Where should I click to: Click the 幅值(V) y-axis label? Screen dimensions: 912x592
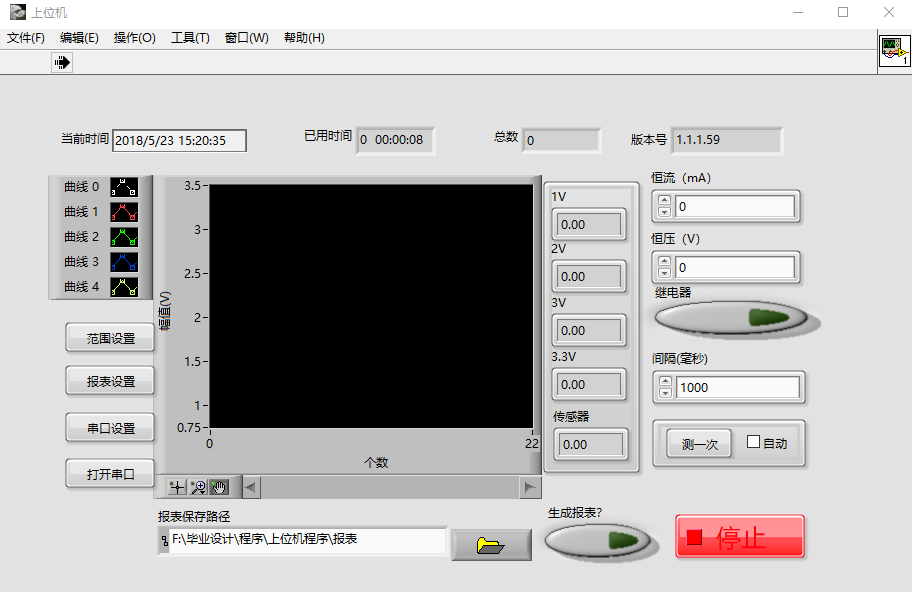pyautogui.click(x=165, y=311)
